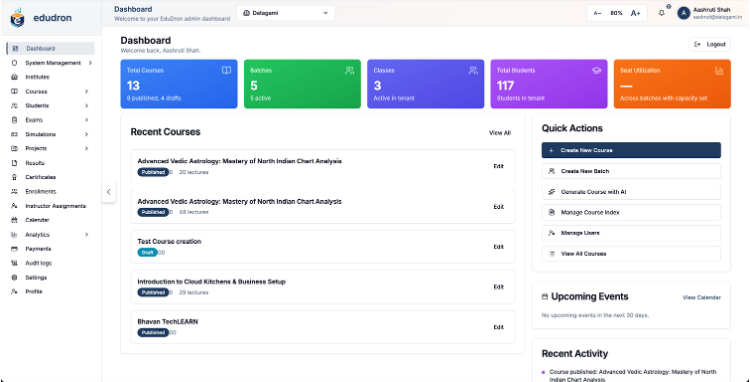Expand the Projects submenu chevron
Image resolution: width=750 pixels, height=382 pixels.
87,149
